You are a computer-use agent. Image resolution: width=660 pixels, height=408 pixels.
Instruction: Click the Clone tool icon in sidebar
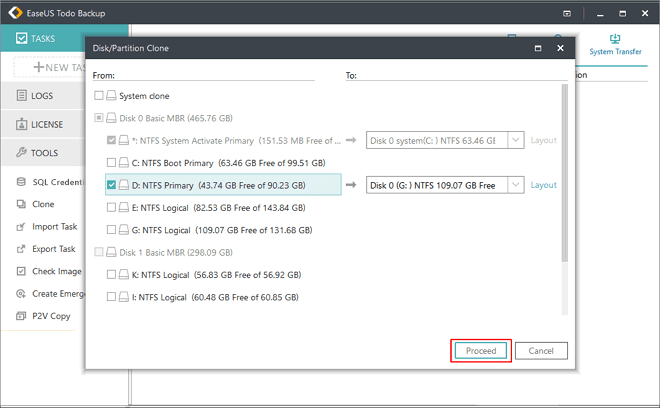[x=21, y=204]
